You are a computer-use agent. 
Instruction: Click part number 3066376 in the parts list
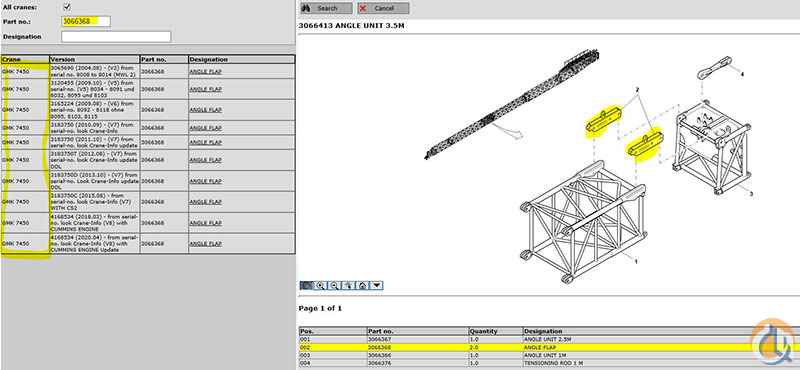[380, 363]
